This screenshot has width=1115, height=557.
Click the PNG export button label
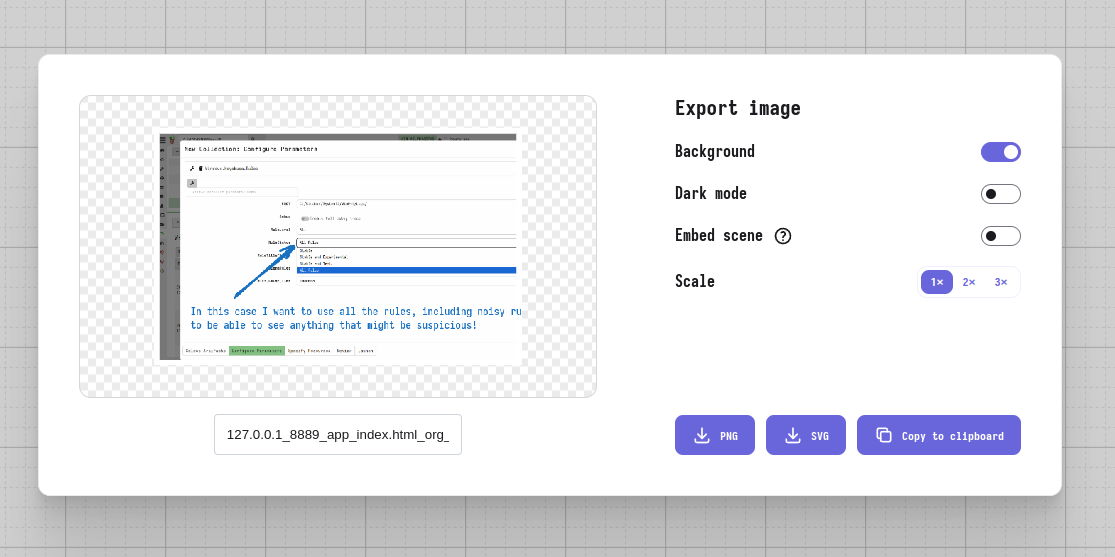click(729, 436)
